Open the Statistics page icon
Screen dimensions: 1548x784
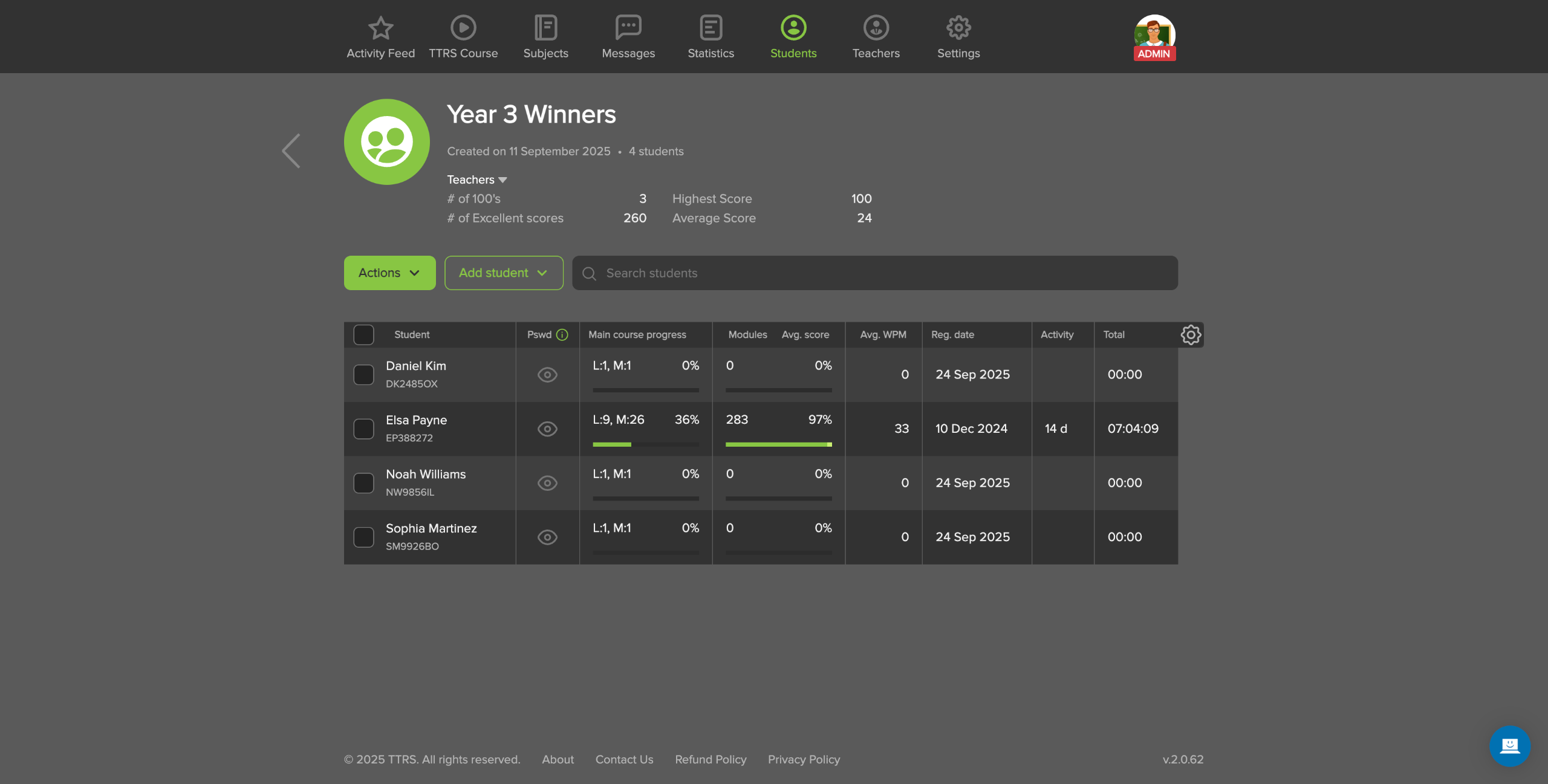(711, 28)
